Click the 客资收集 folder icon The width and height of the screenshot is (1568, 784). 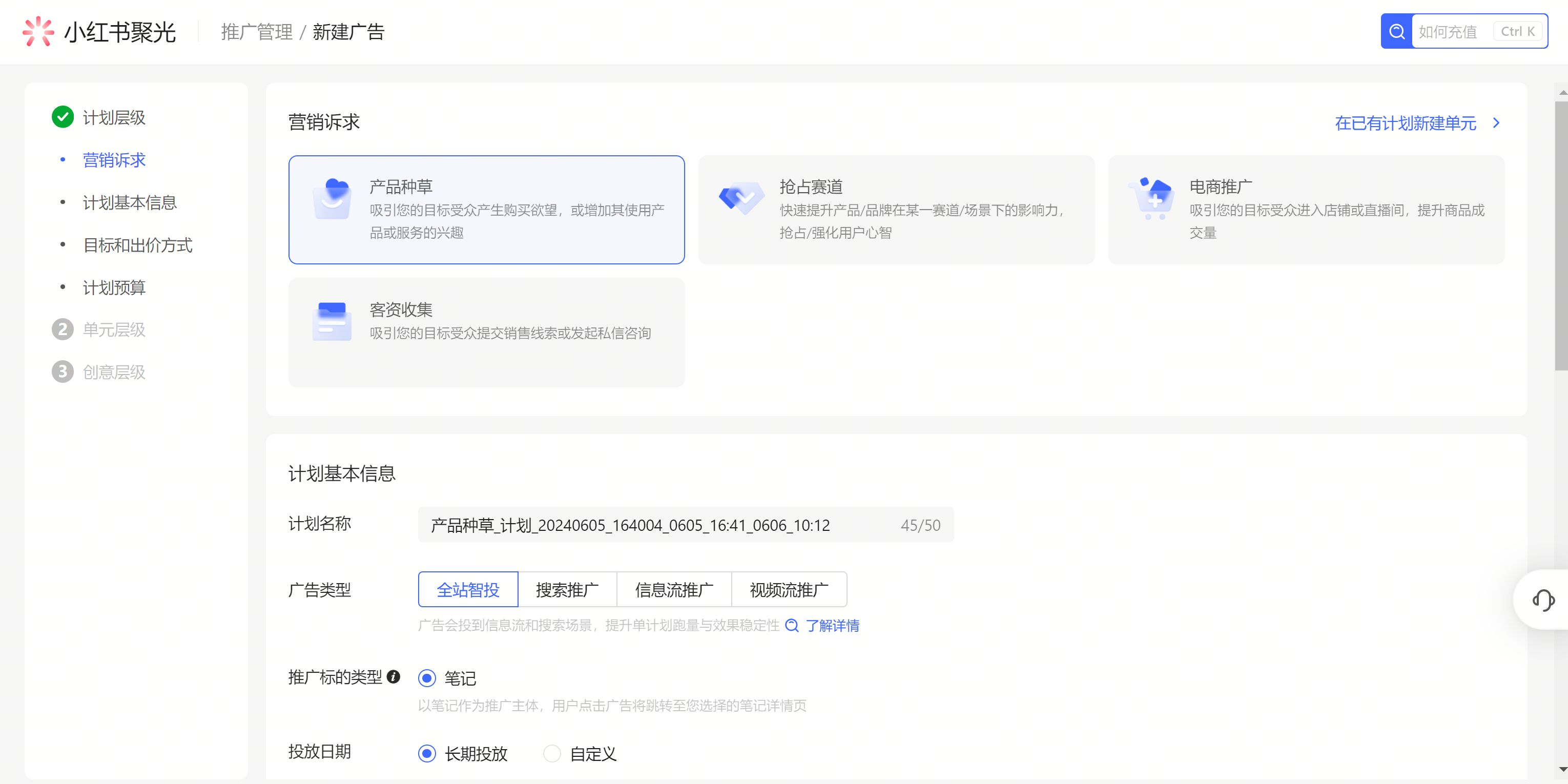coord(332,321)
